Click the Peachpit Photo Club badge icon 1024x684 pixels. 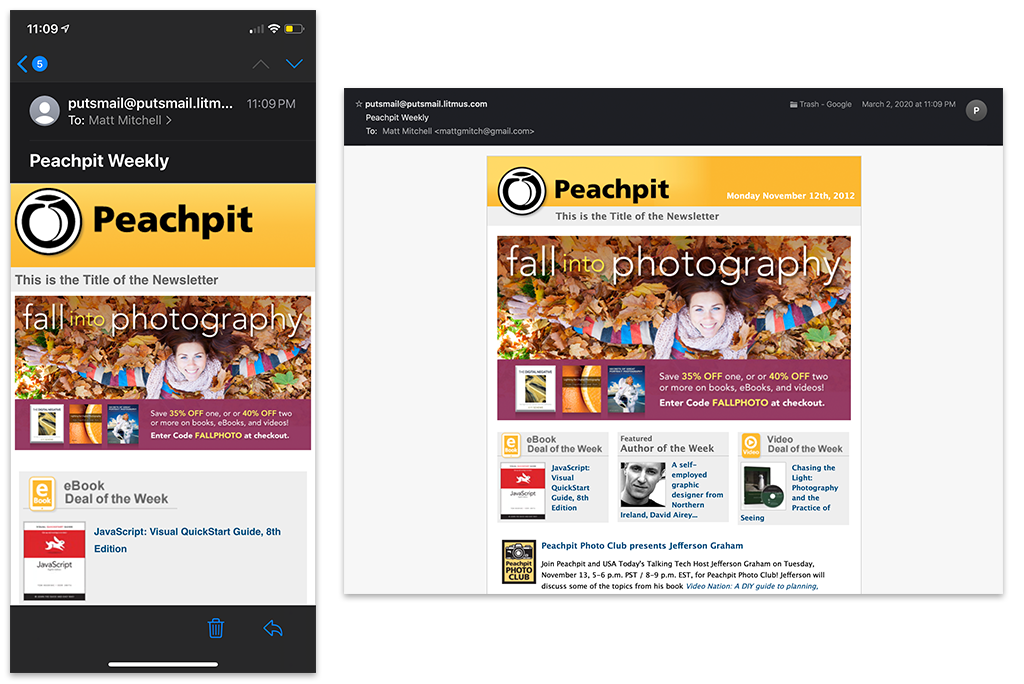click(519, 562)
